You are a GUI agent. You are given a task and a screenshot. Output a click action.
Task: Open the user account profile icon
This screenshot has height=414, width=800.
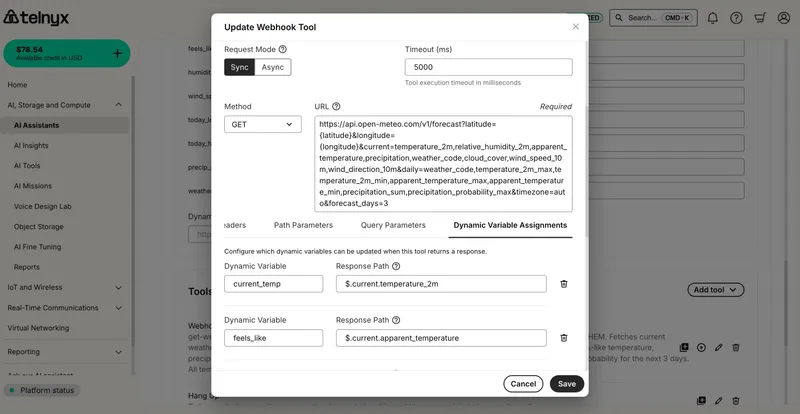pos(783,18)
